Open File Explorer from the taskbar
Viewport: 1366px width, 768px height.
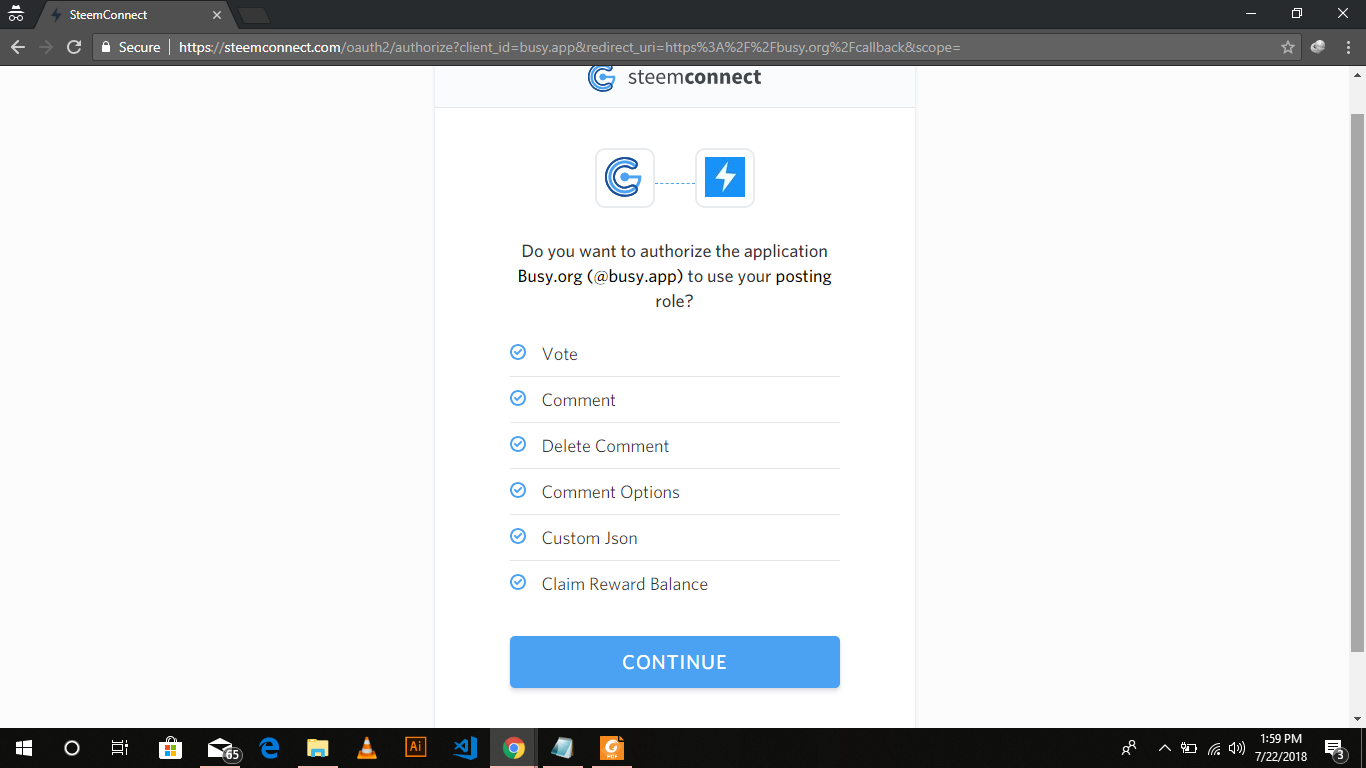[318, 748]
